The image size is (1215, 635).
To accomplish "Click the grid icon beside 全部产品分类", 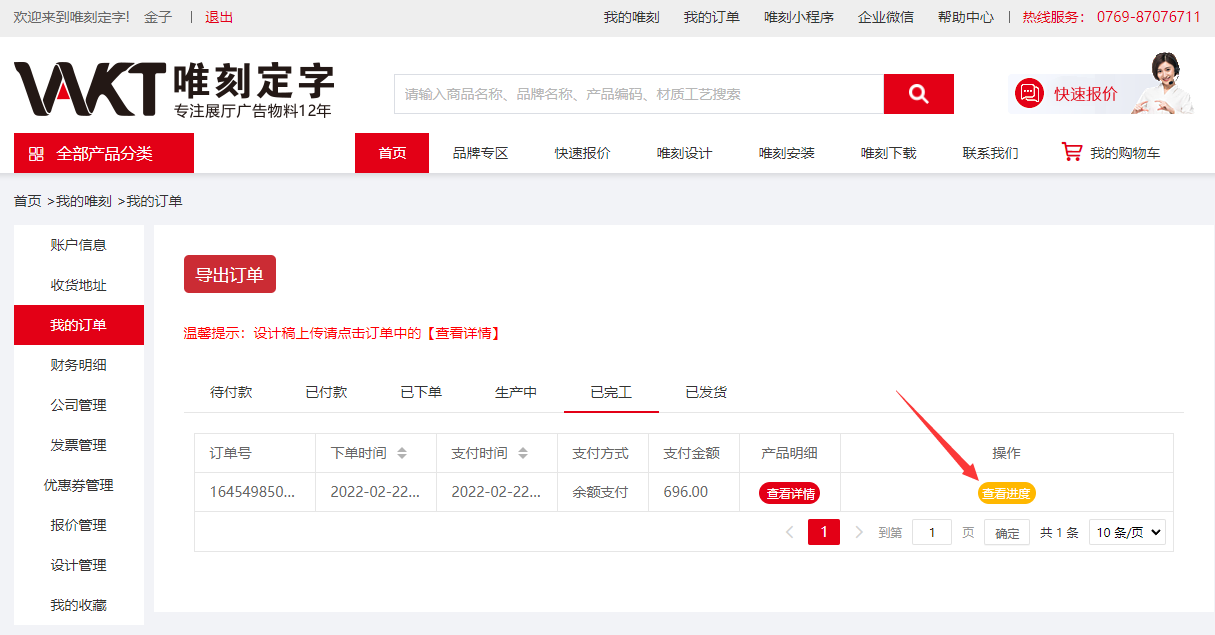I will pyautogui.click(x=36, y=153).
